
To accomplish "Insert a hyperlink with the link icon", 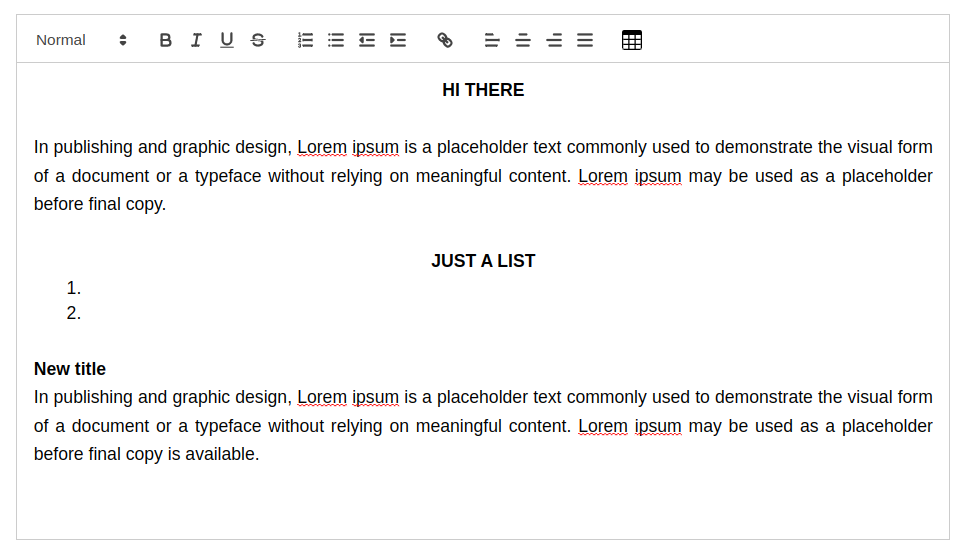I will (445, 40).
